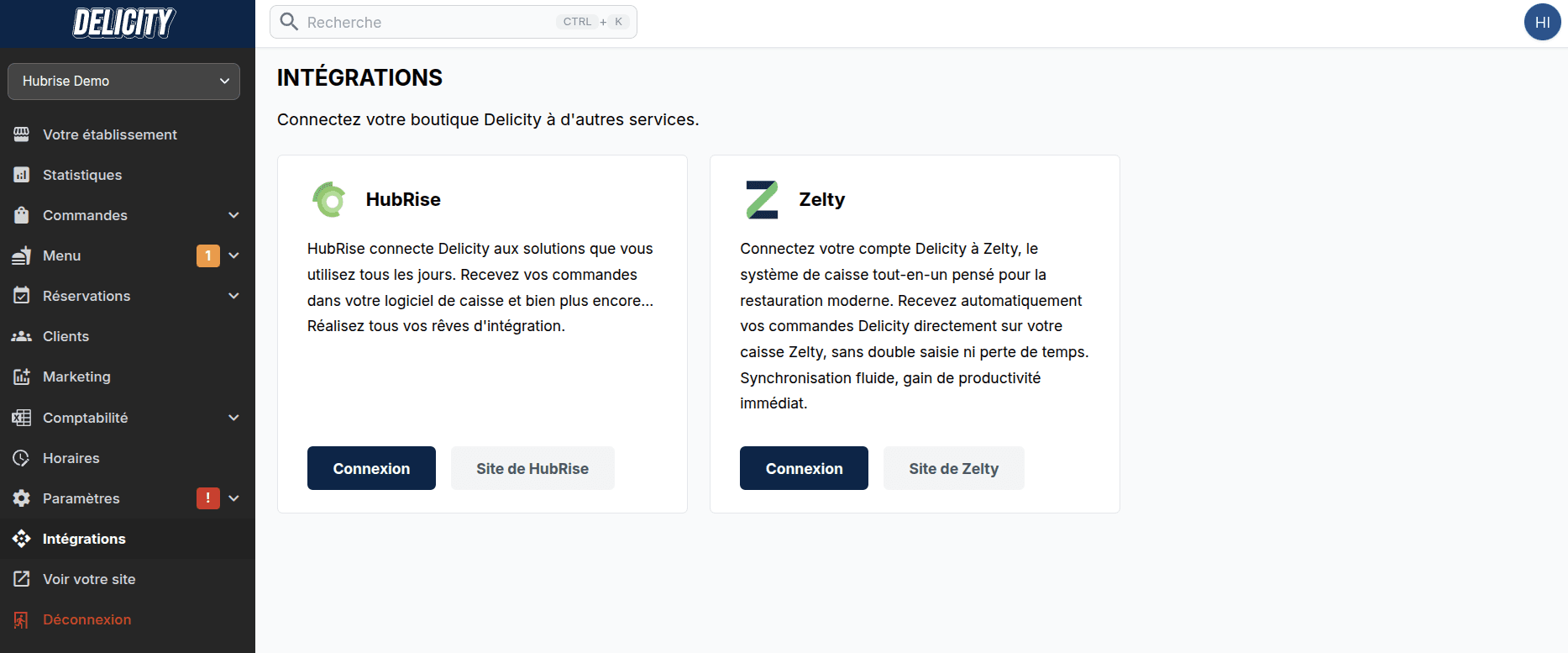Expand the Réservations submenu chevron

tap(234, 296)
